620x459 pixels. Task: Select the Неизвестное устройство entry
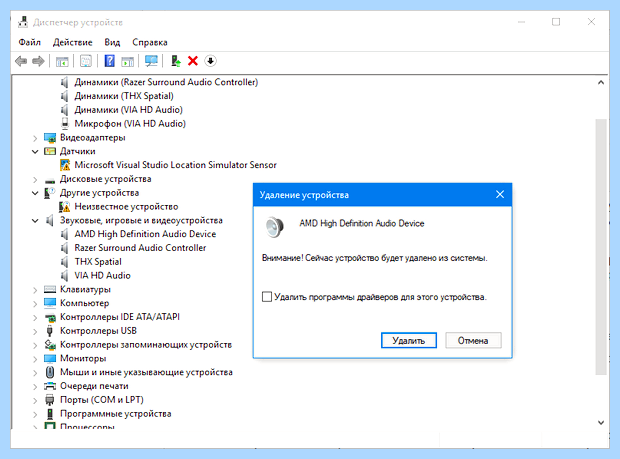tap(127, 206)
